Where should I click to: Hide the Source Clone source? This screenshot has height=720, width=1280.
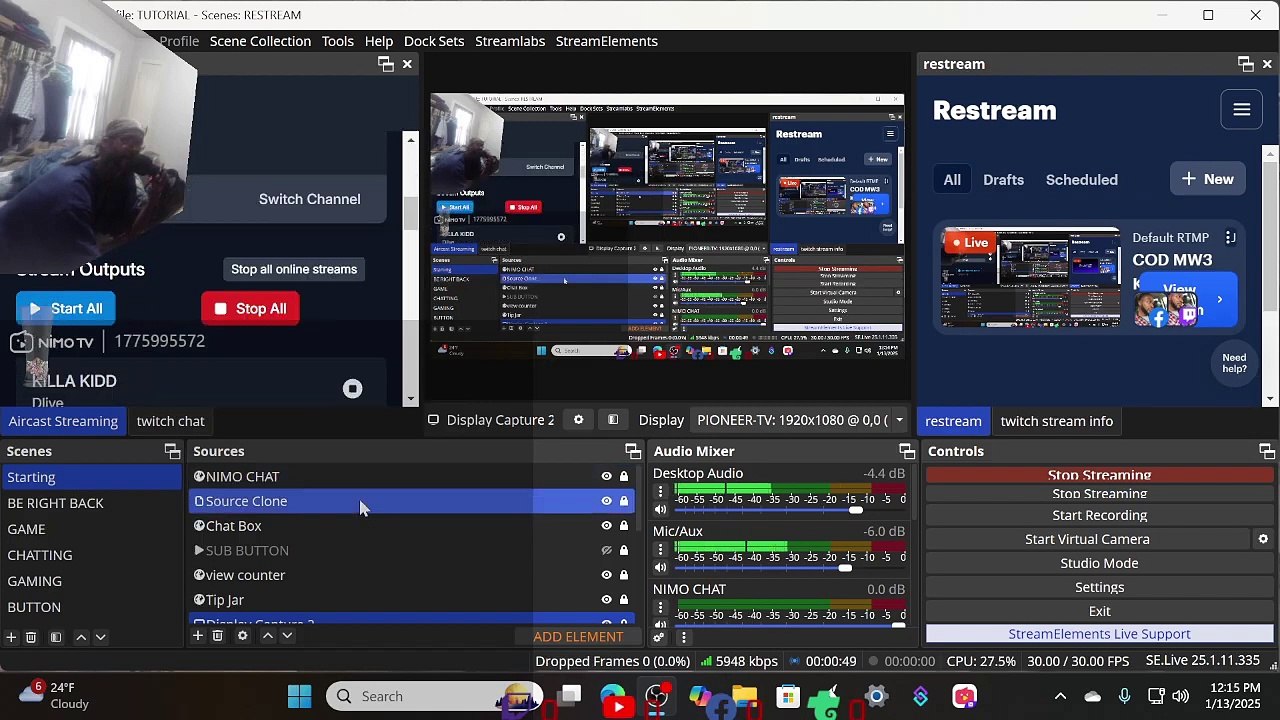pos(606,501)
